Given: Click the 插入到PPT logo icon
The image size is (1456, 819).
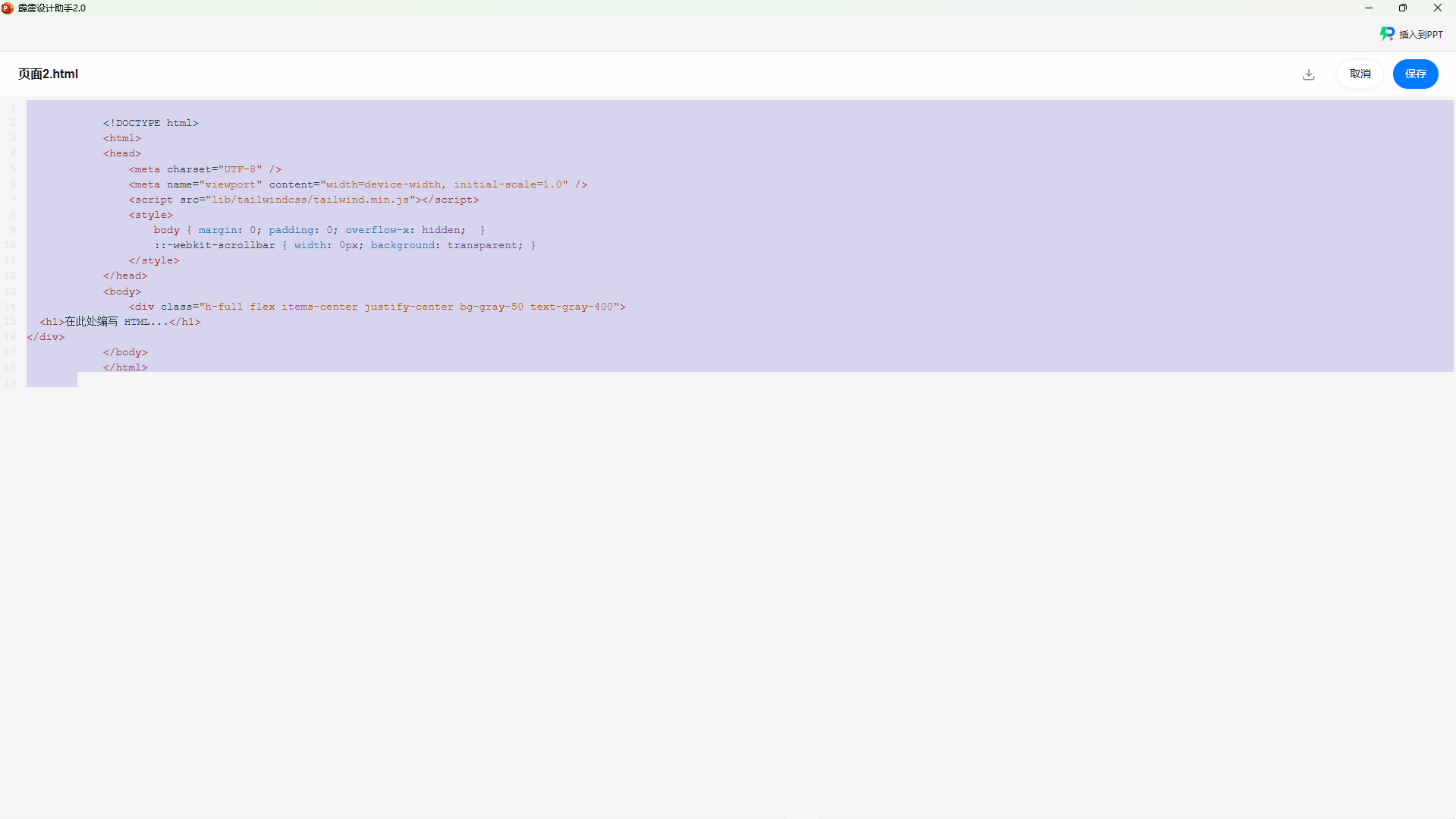Looking at the screenshot, I should 1387,34.
